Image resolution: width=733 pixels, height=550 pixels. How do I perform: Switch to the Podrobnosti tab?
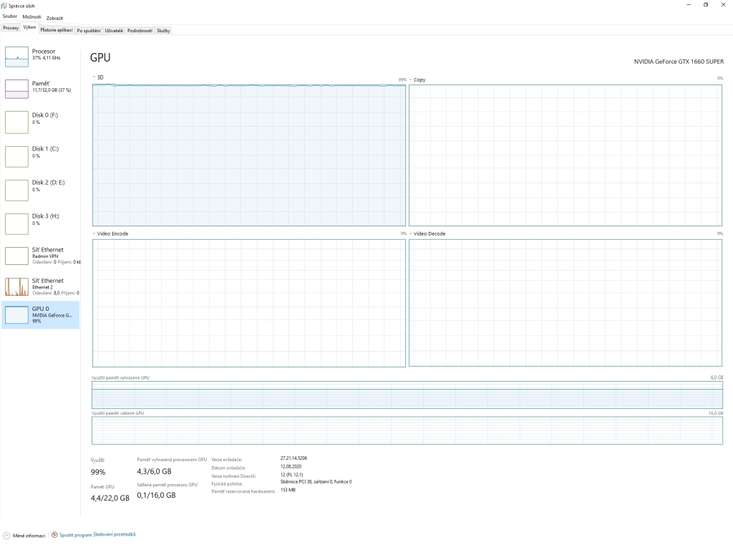pos(140,30)
